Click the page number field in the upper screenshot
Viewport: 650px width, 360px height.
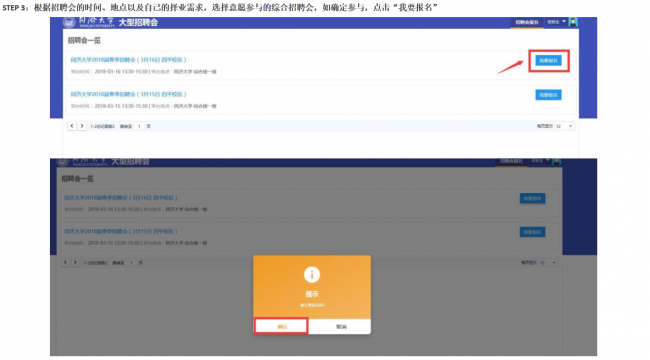[139, 126]
